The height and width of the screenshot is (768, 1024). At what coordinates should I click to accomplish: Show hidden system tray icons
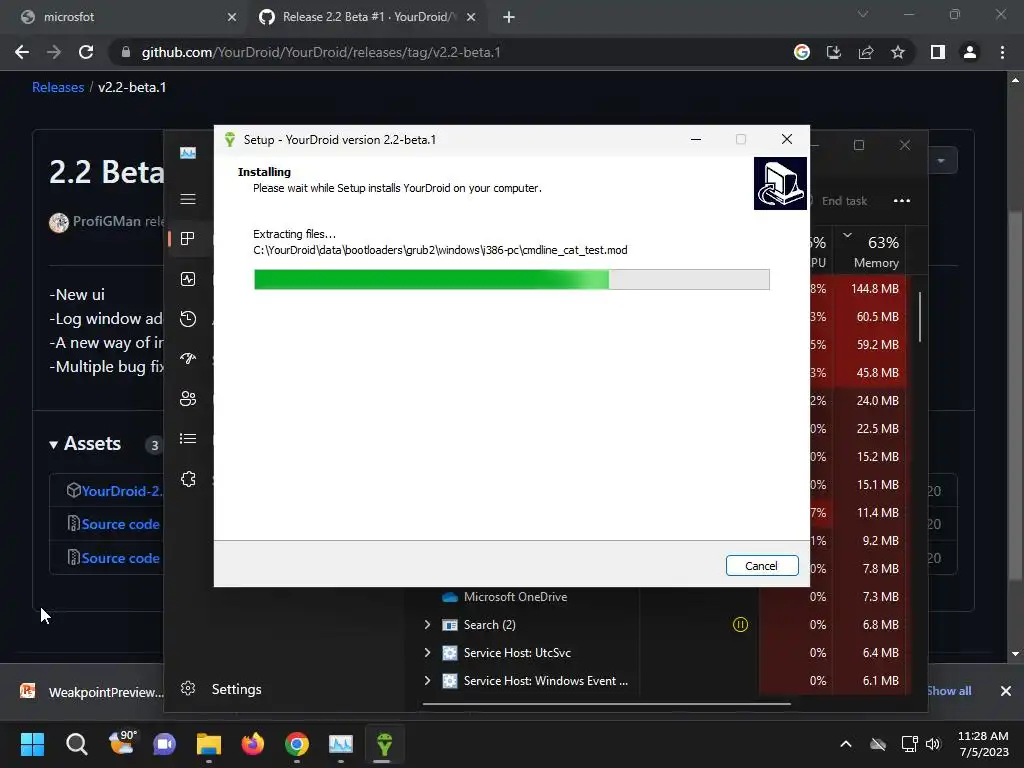coord(846,744)
